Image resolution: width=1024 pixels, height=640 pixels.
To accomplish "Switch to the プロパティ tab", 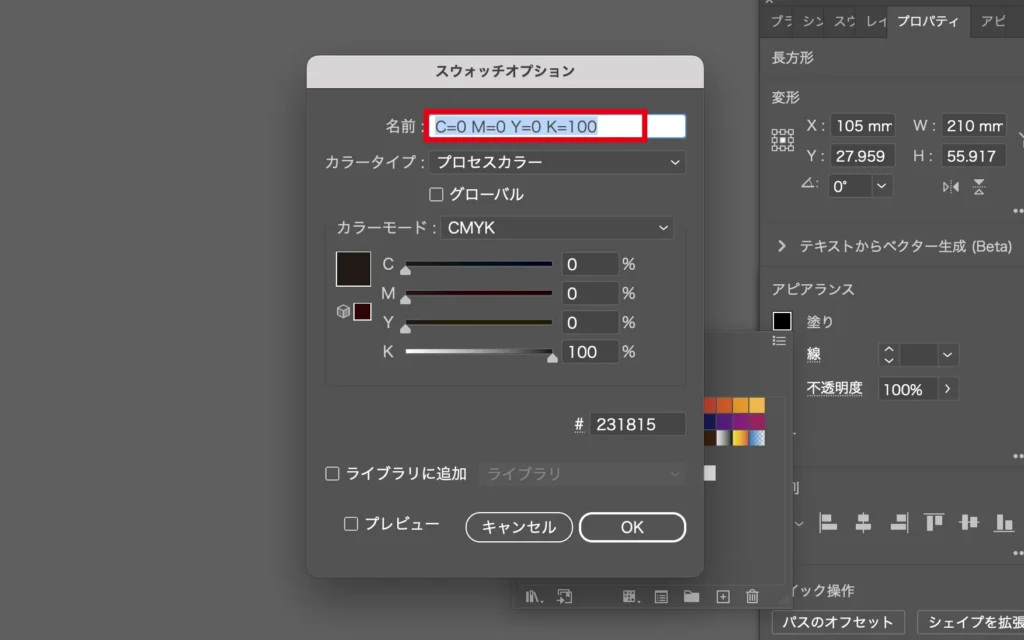I will click(x=927, y=21).
